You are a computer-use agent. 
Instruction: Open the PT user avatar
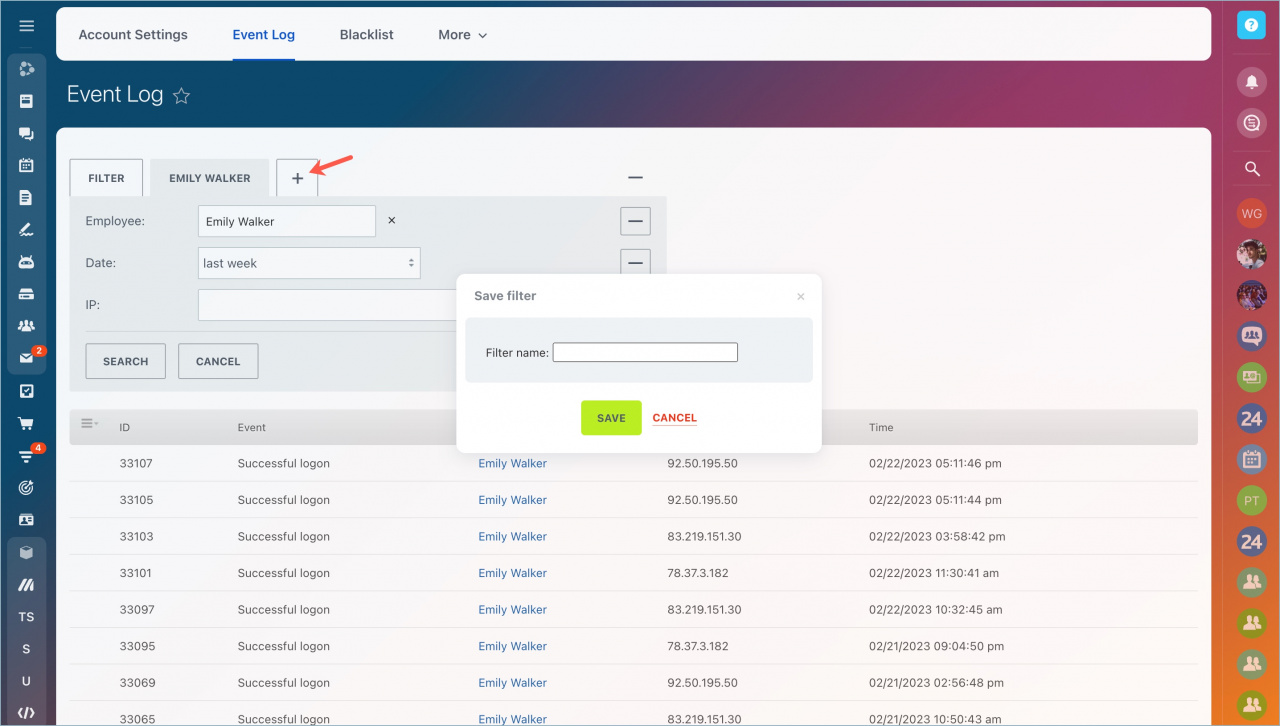[1251, 500]
